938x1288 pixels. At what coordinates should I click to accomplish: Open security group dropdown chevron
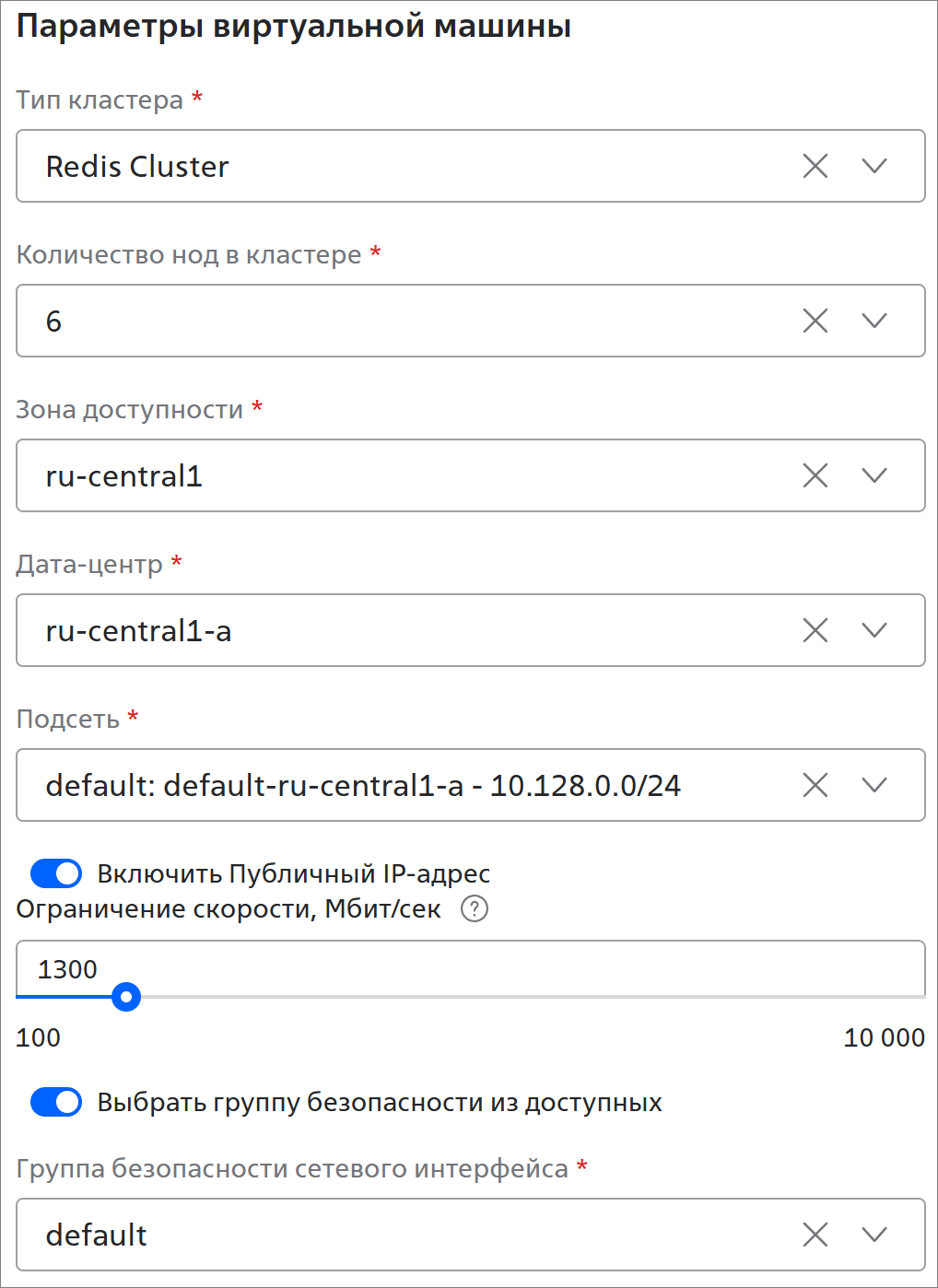pyautogui.click(x=874, y=1235)
